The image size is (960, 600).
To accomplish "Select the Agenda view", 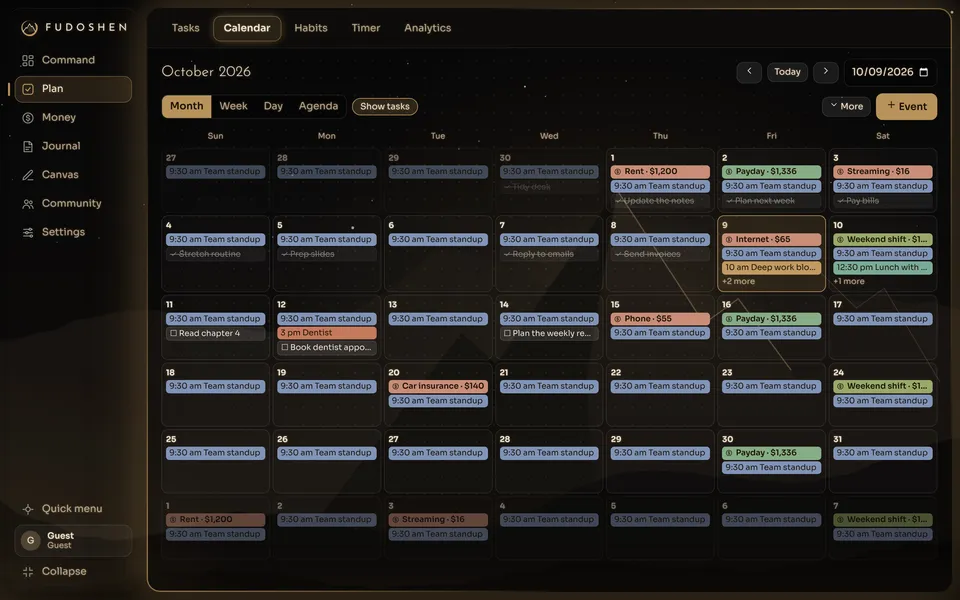I will coord(318,106).
